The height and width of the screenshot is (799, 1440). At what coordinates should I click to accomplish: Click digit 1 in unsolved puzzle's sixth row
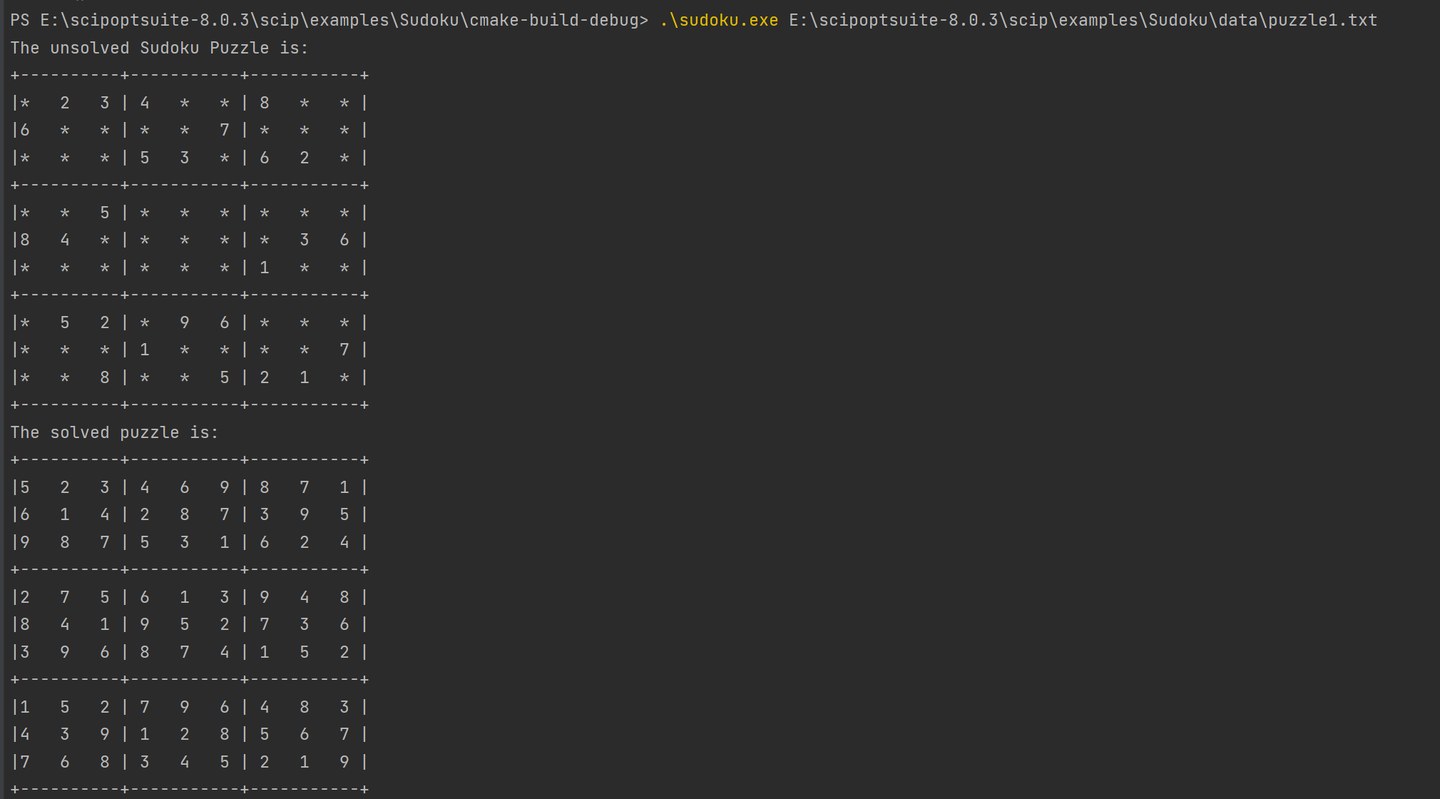click(264, 268)
